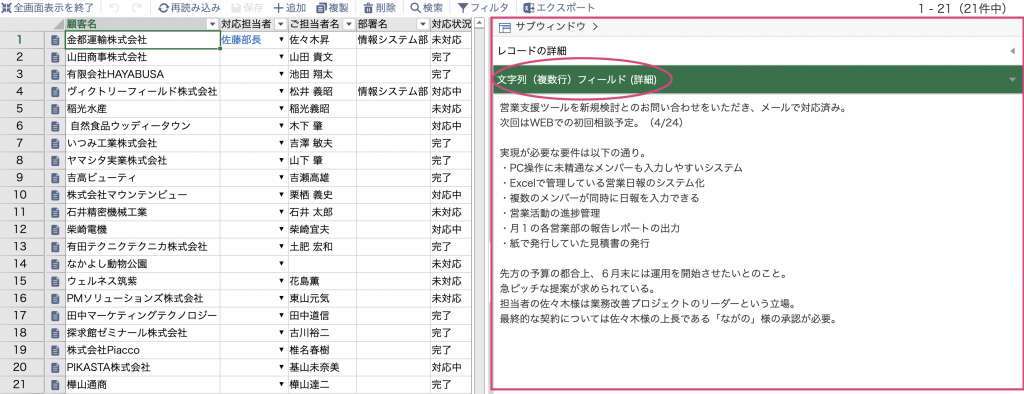Open the フィルタ filter tool

tap(483, 8)
